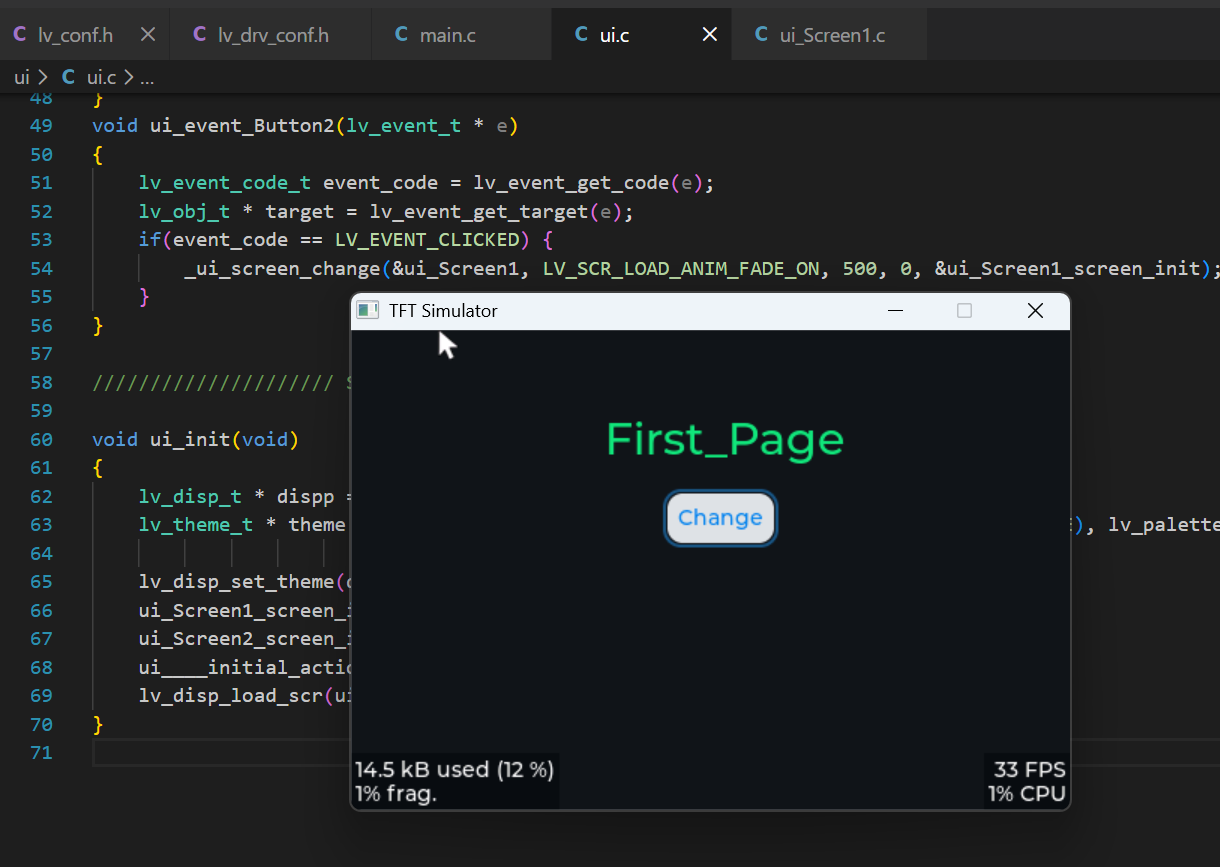
Task: Click the "33 FPS" performance readout
Action: pos(1030,769)
